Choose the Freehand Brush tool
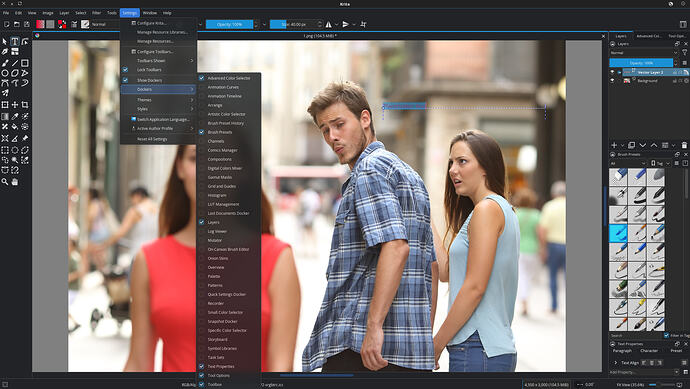The height and width of the screenshot is (389, 690). coord(5,63)
